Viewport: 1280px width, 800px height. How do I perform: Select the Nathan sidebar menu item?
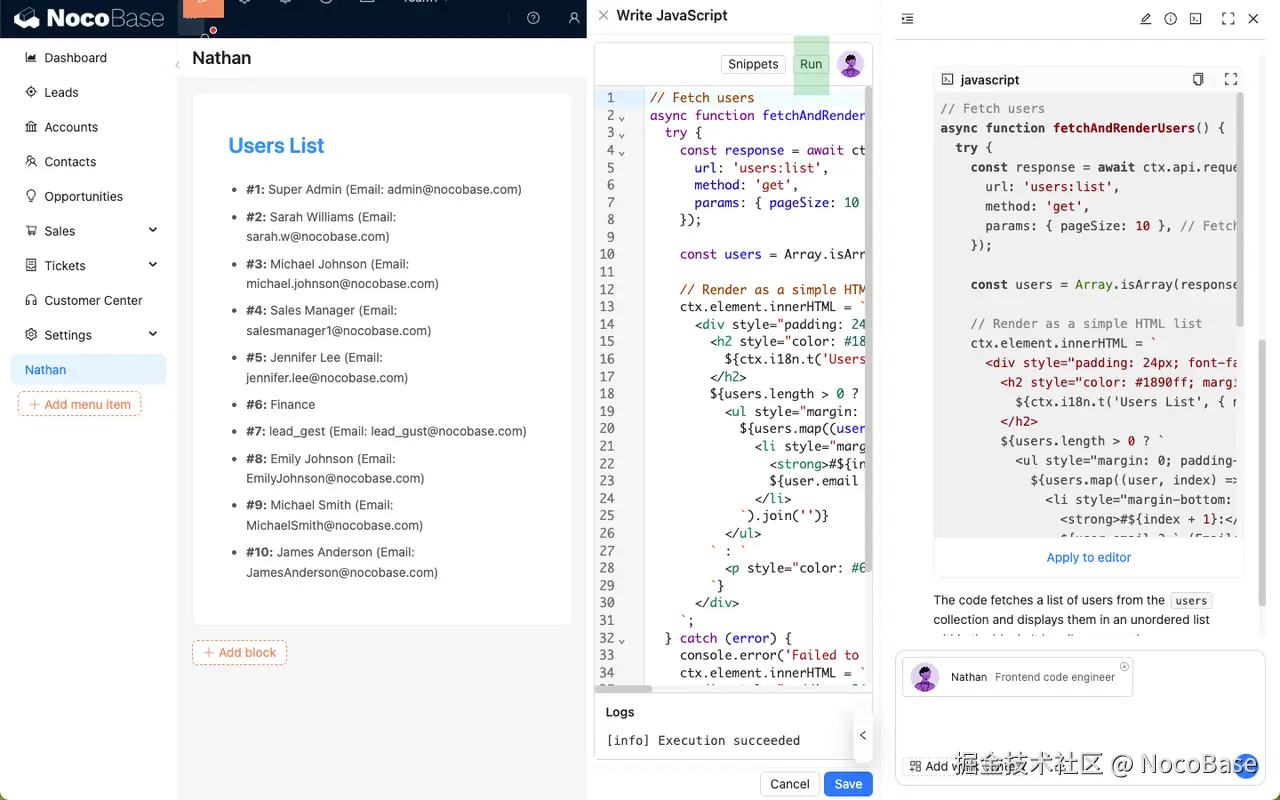[88, 369]
